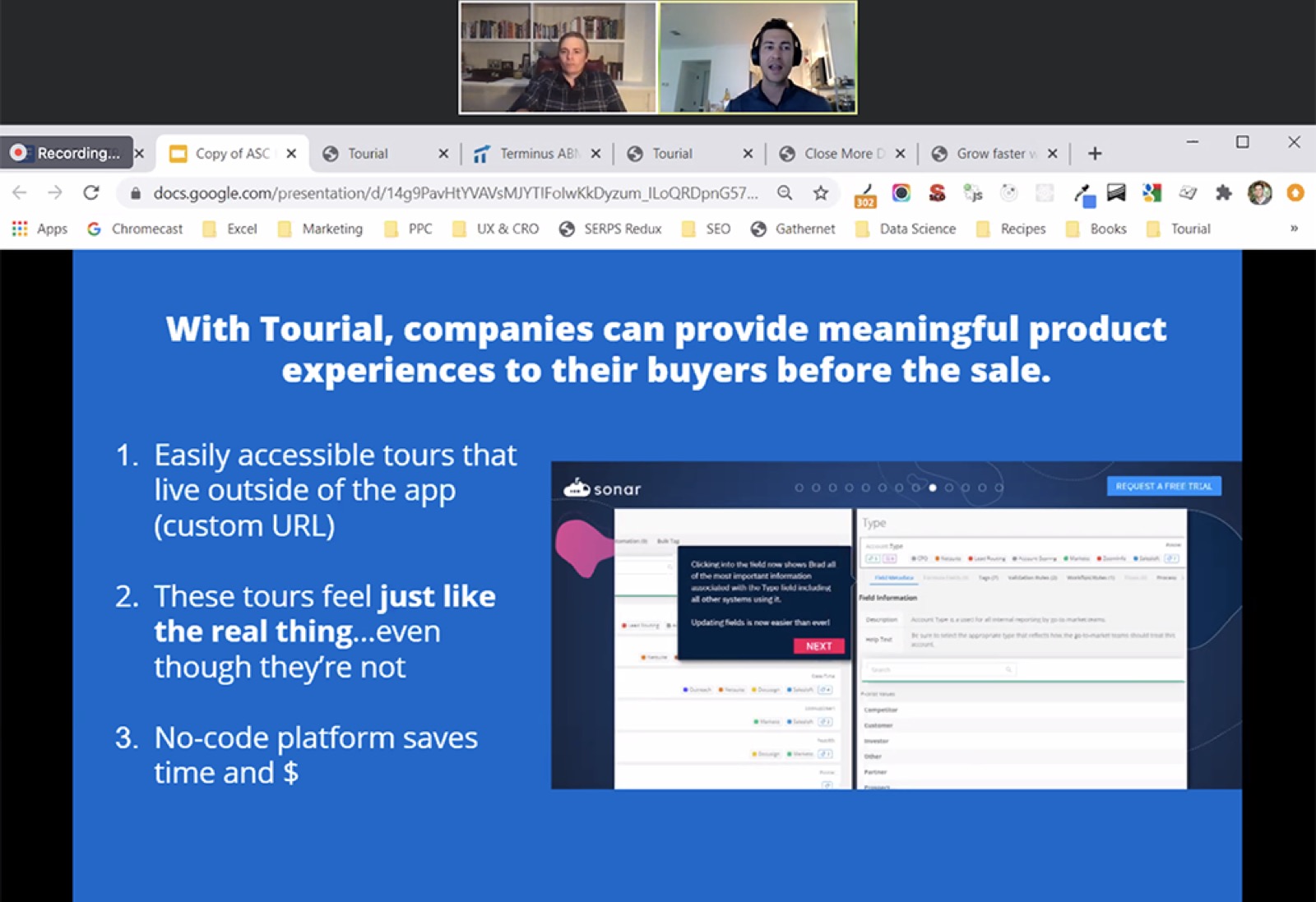Image resolution: width=1316 pixels, height=902 pixels.
Task: Expand the Excel bookmarks folder
Action: [229, 229]
